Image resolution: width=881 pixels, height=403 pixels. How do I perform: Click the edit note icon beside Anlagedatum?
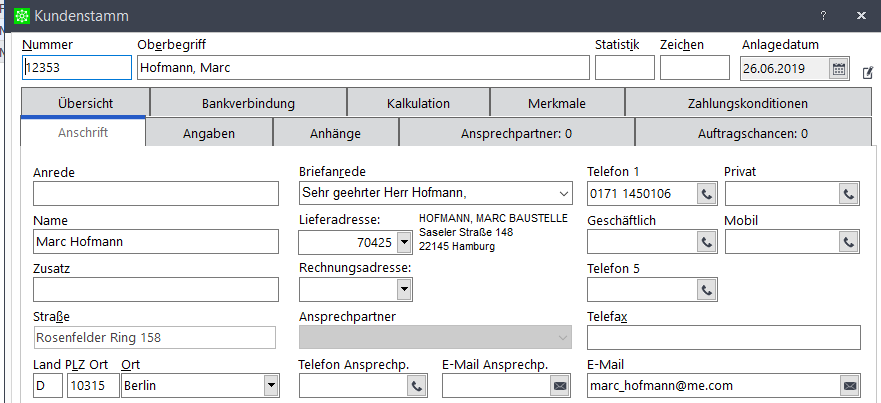pos(868,72)
